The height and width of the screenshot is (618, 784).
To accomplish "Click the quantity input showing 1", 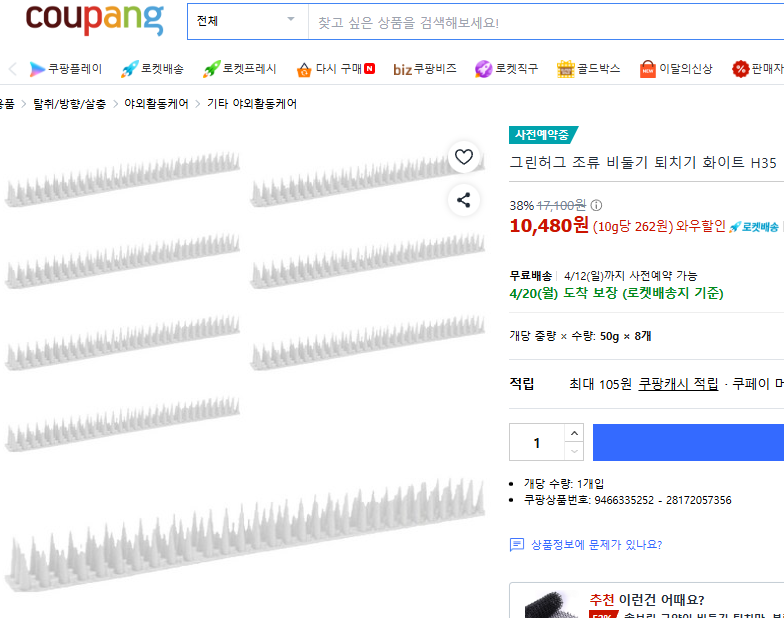I will (x=537, y=442).
